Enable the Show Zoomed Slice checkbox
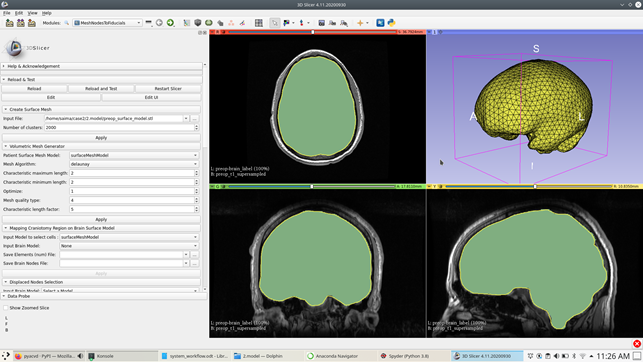Screen dimensions: 643x362 coord(6,308)
